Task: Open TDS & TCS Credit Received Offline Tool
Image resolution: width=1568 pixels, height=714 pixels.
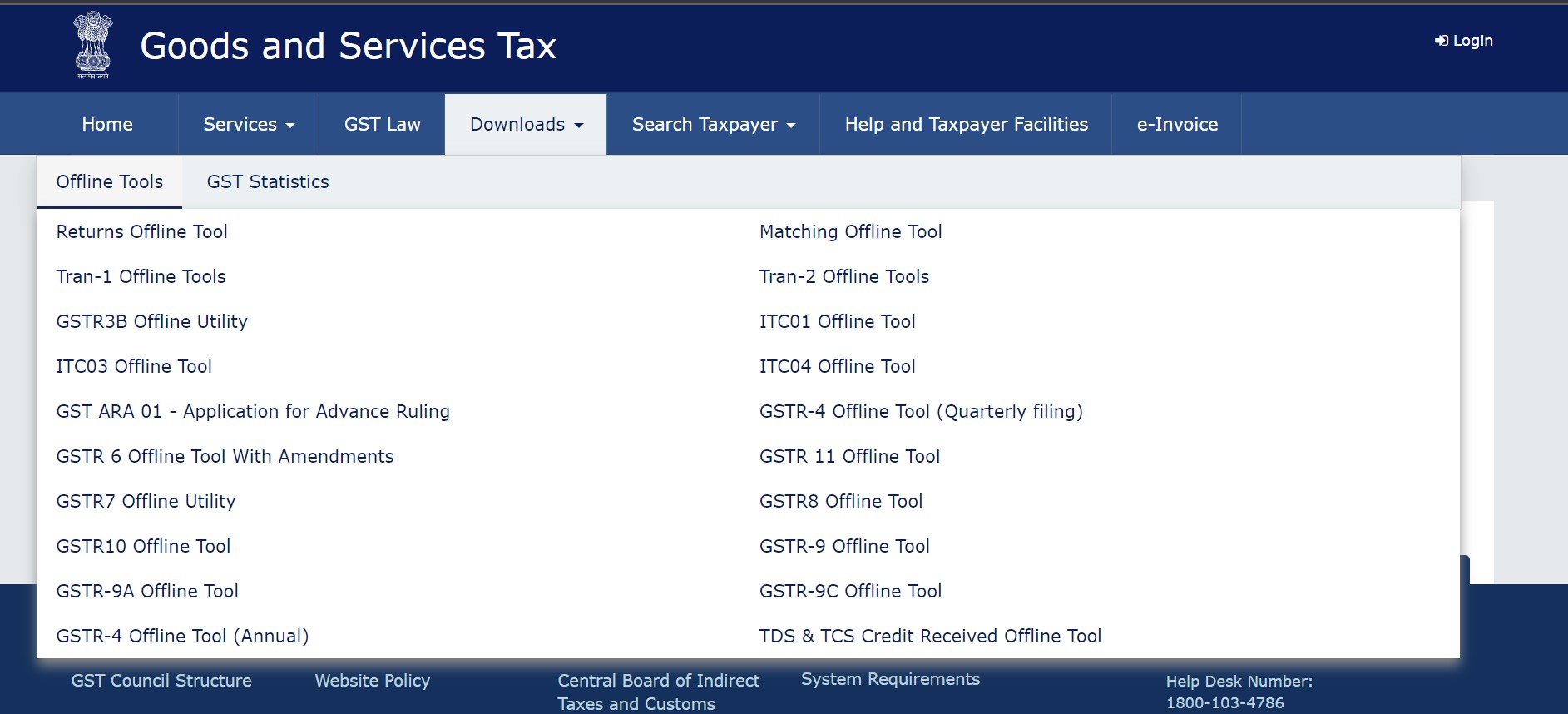Action: tap(930, 636)
